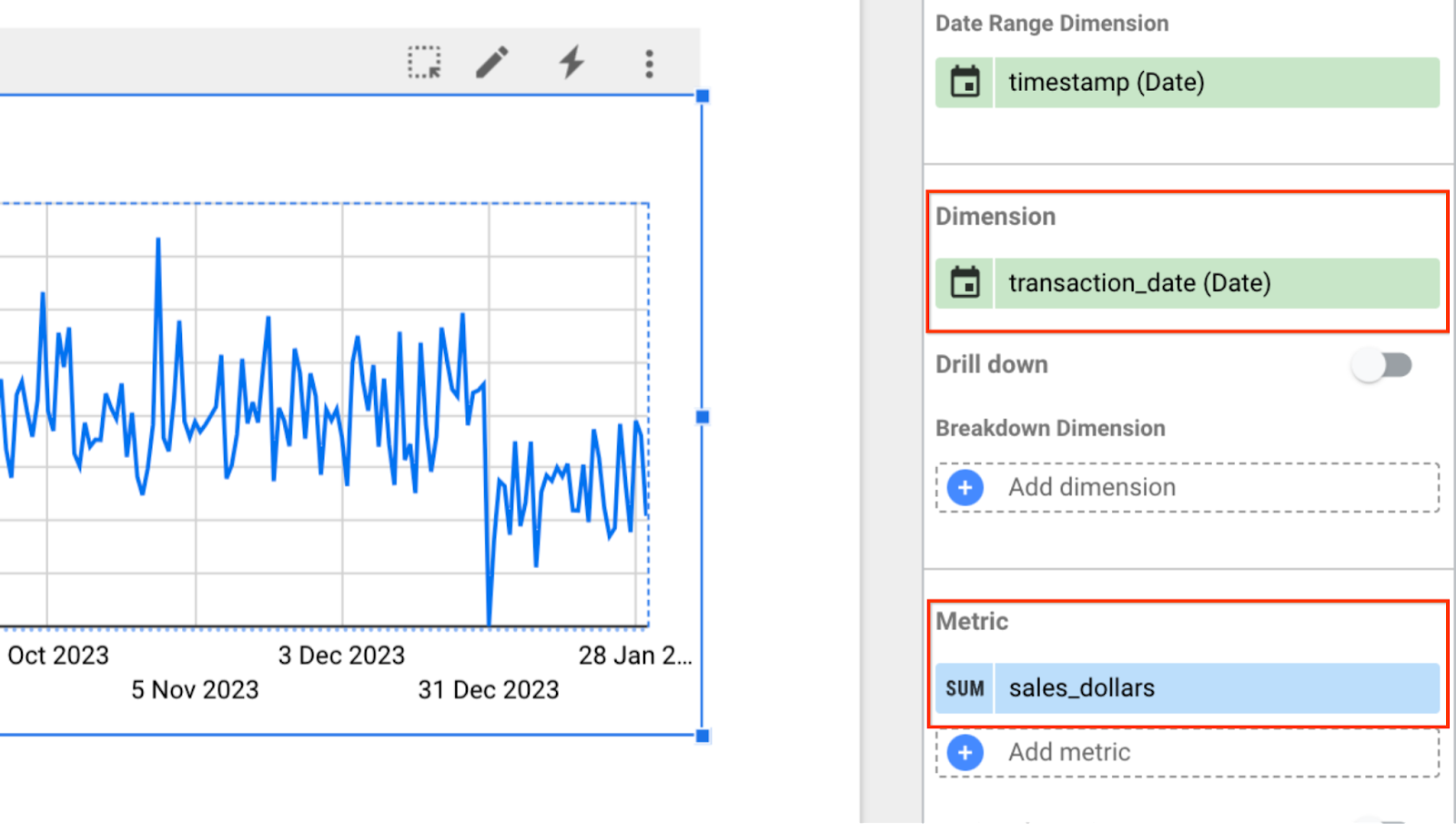The height and width of the screenshot is (824, 1456).
Task: Click the blue line's tallest spike
Action: (x=158, y=240)
